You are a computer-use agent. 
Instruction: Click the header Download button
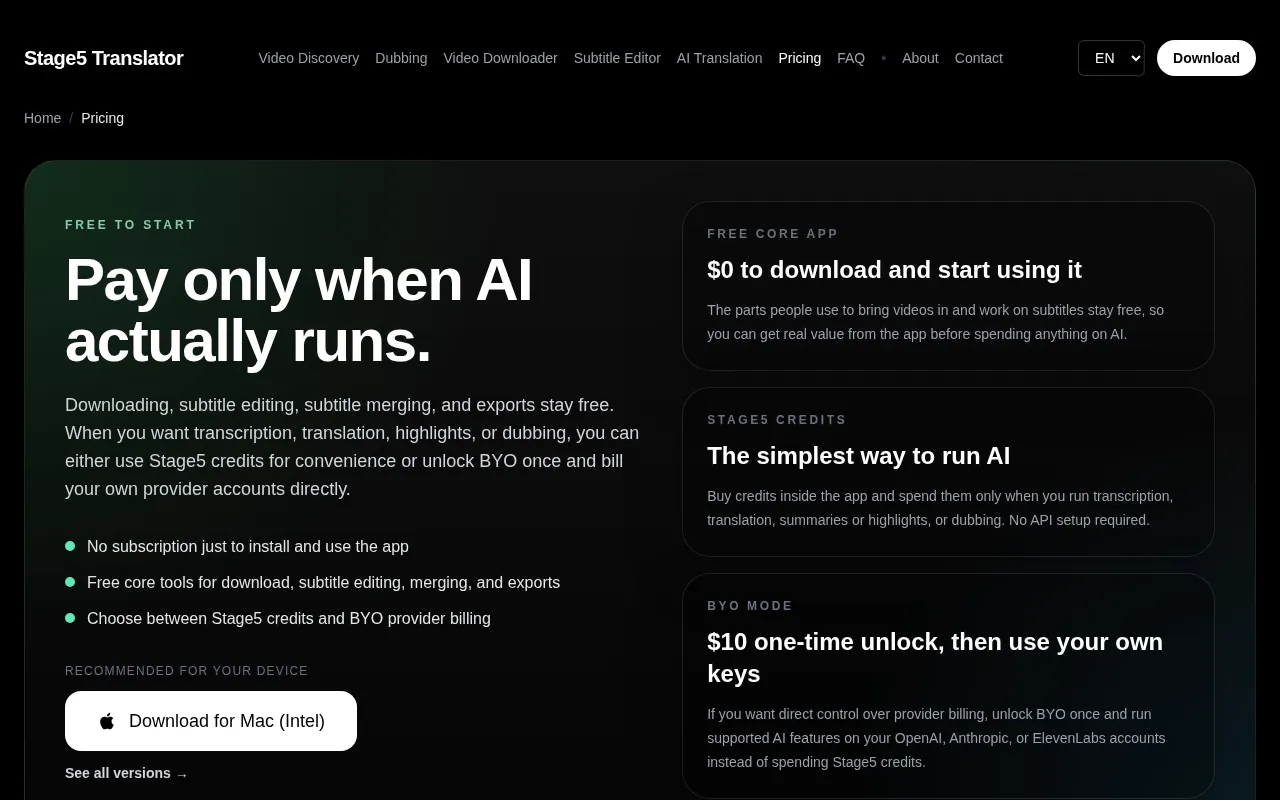(1206, 58)
